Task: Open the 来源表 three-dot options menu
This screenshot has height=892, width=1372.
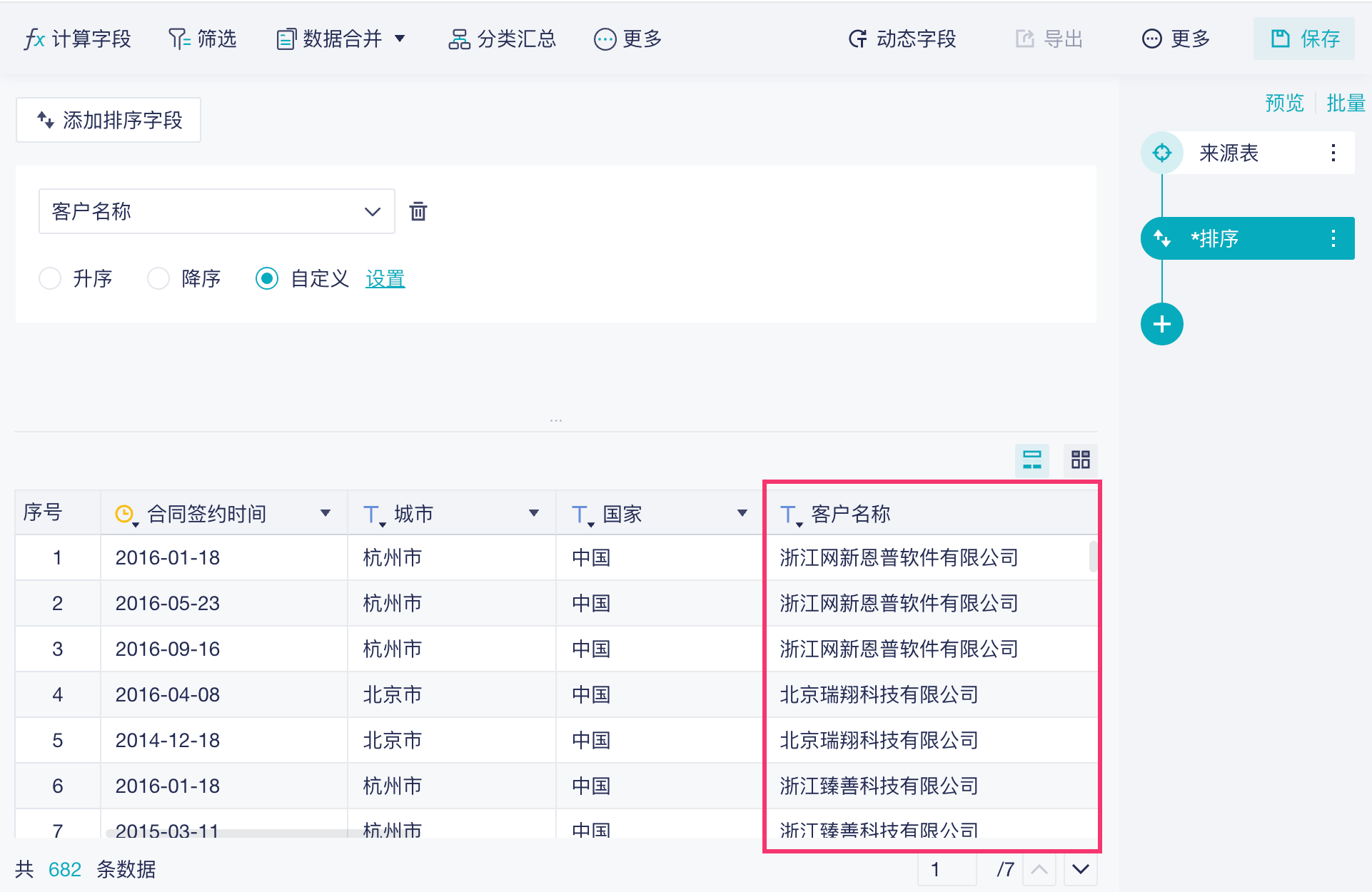Action: pyautogui.click(x=1333, y=153)
